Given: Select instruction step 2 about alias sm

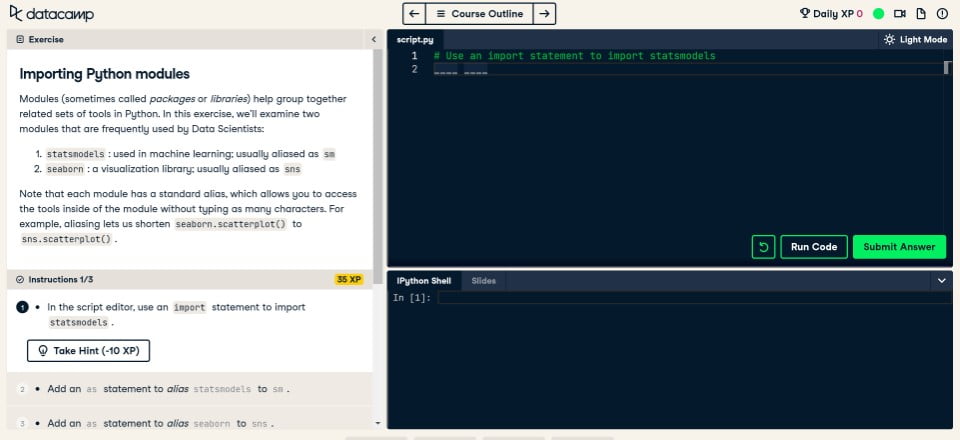Looking at the screenshot, I should (189, 389).
